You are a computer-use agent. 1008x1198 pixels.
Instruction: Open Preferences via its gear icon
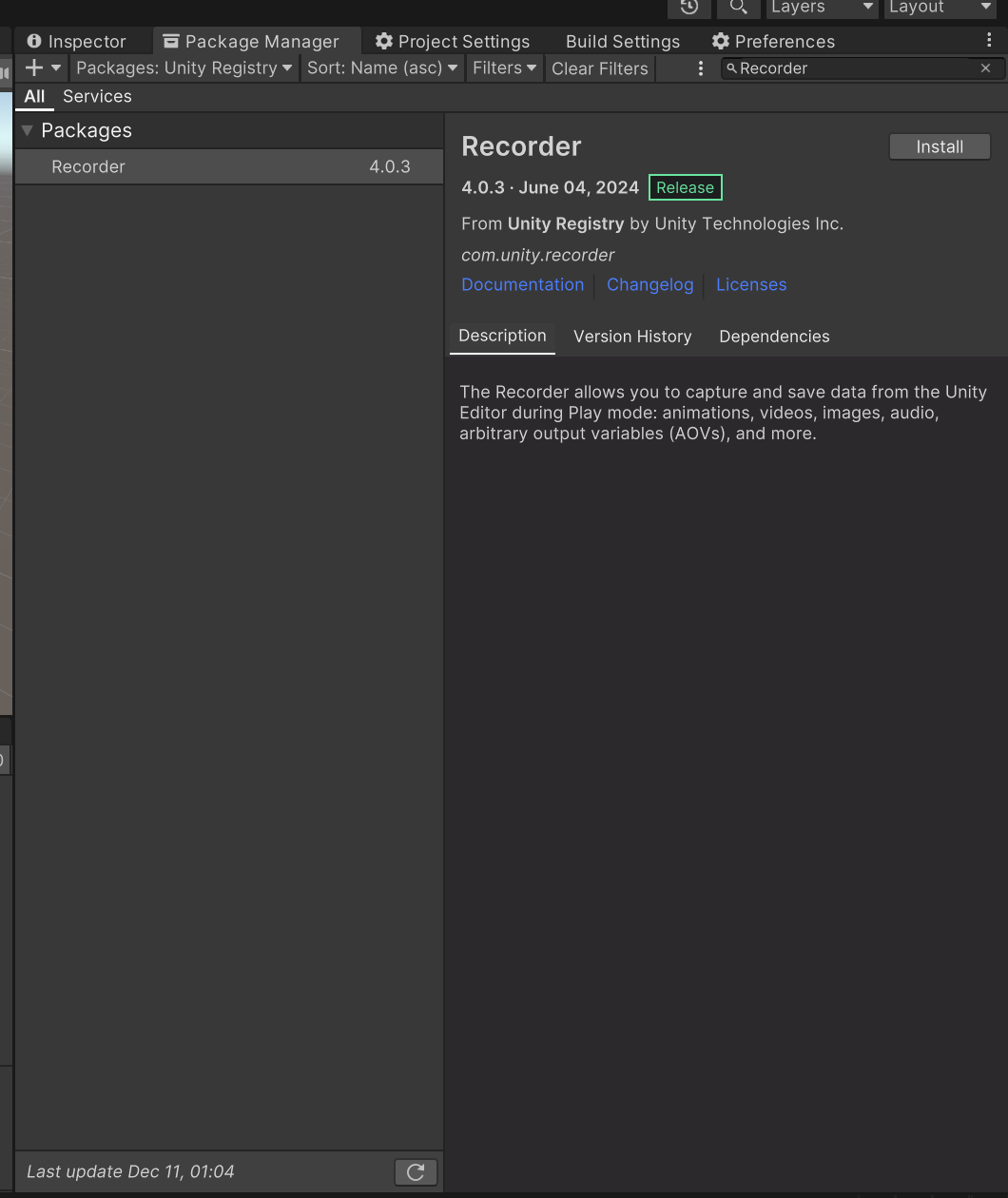coord(721,41)
